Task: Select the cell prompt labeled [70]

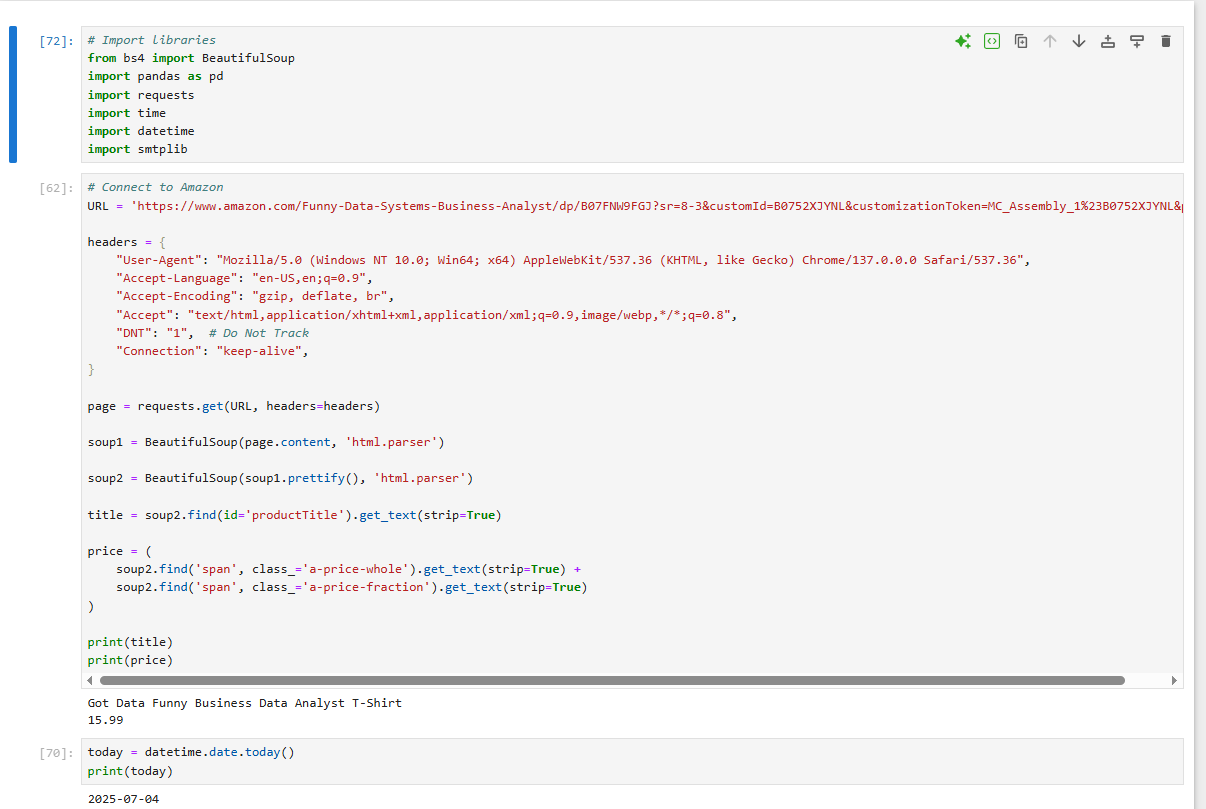Action: coord(55,753)
